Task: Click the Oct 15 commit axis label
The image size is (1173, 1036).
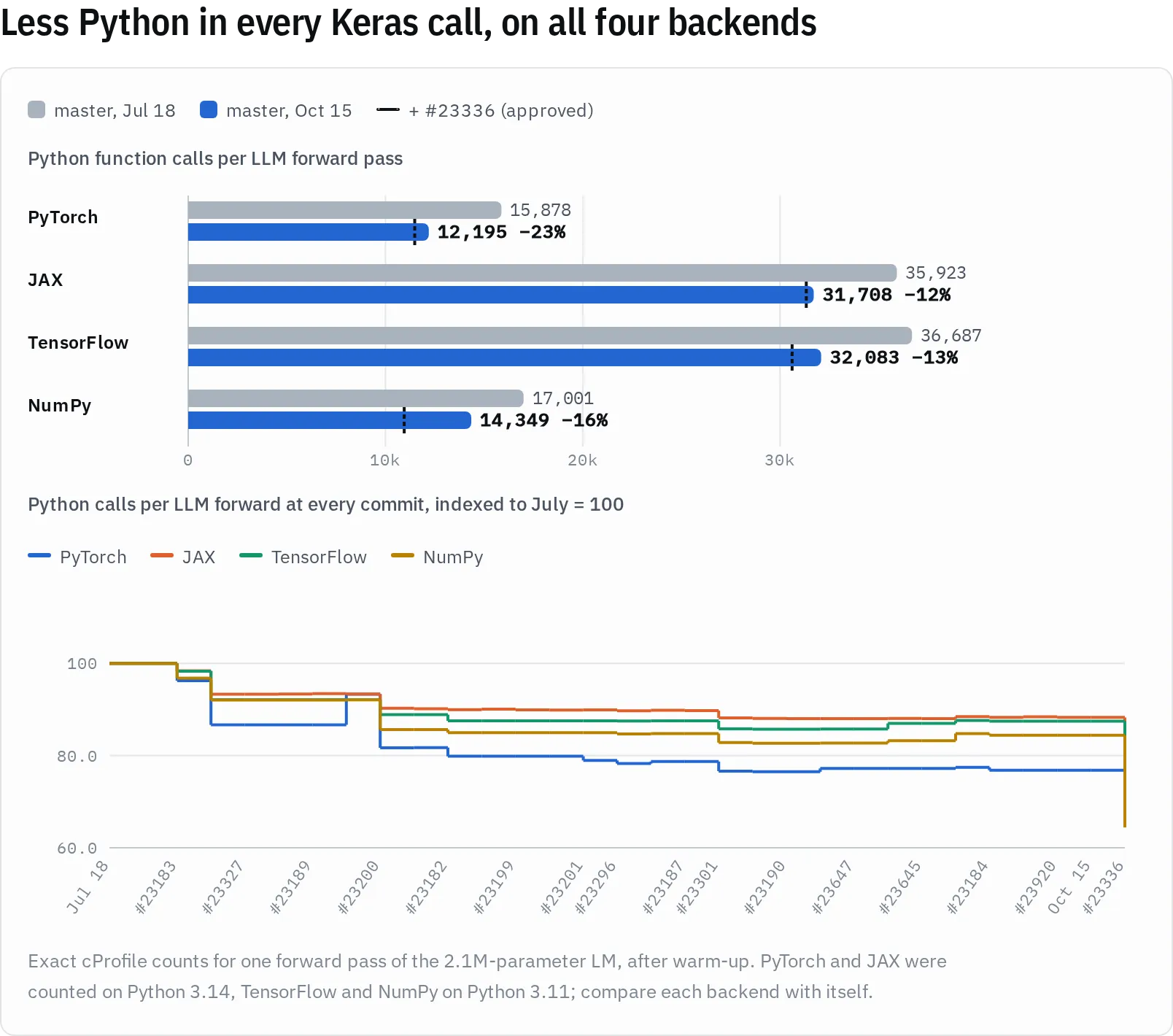Action: point(1069,886)
